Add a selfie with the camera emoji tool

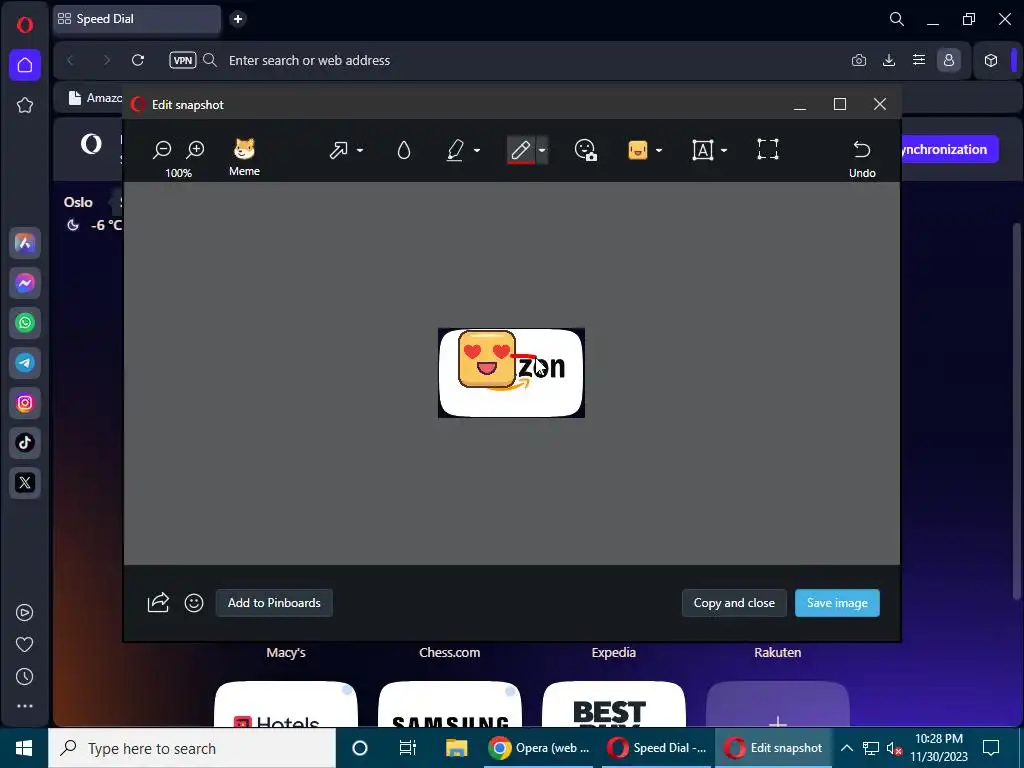585,150
